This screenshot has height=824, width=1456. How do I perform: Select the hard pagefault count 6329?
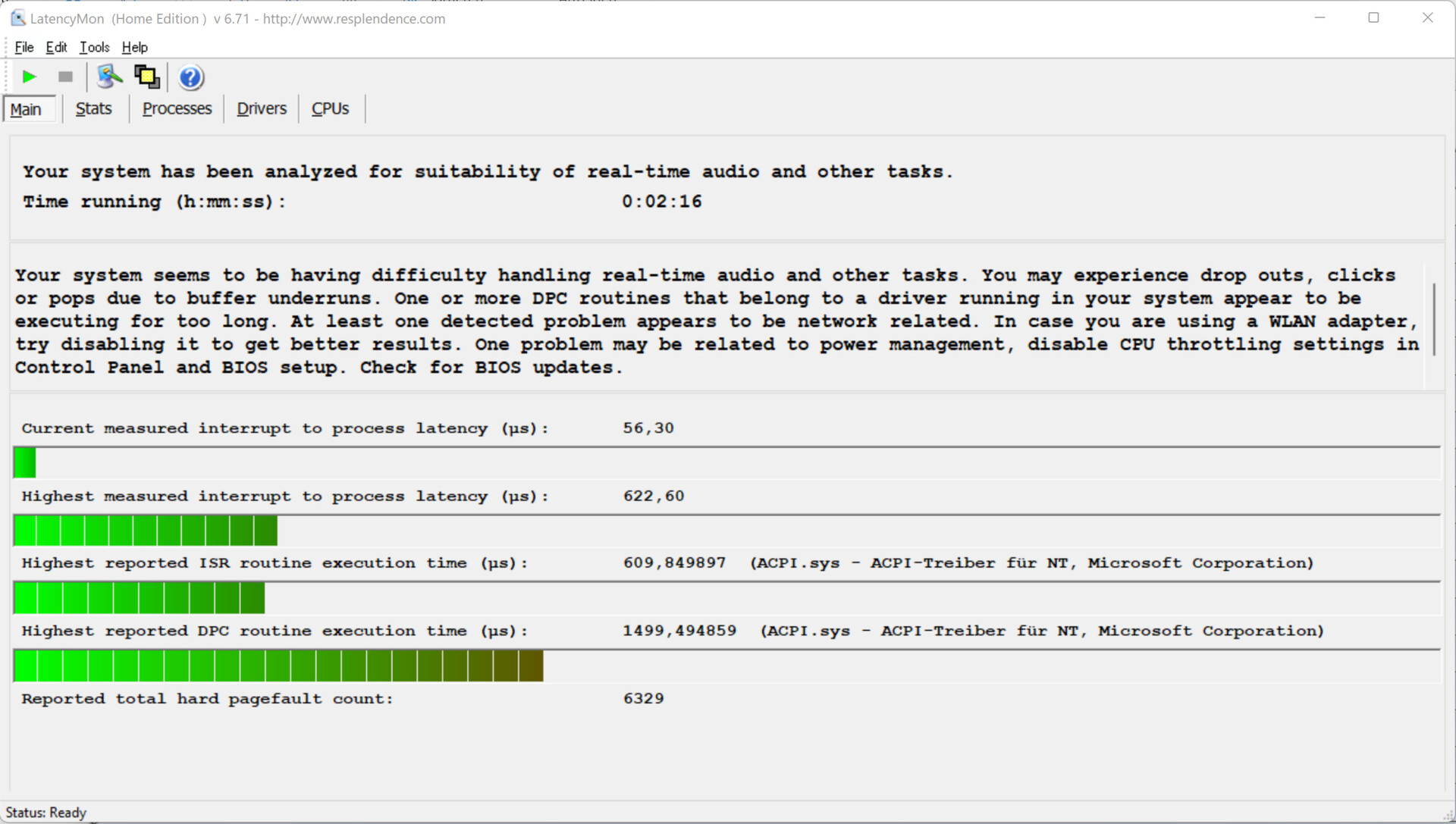643,699
